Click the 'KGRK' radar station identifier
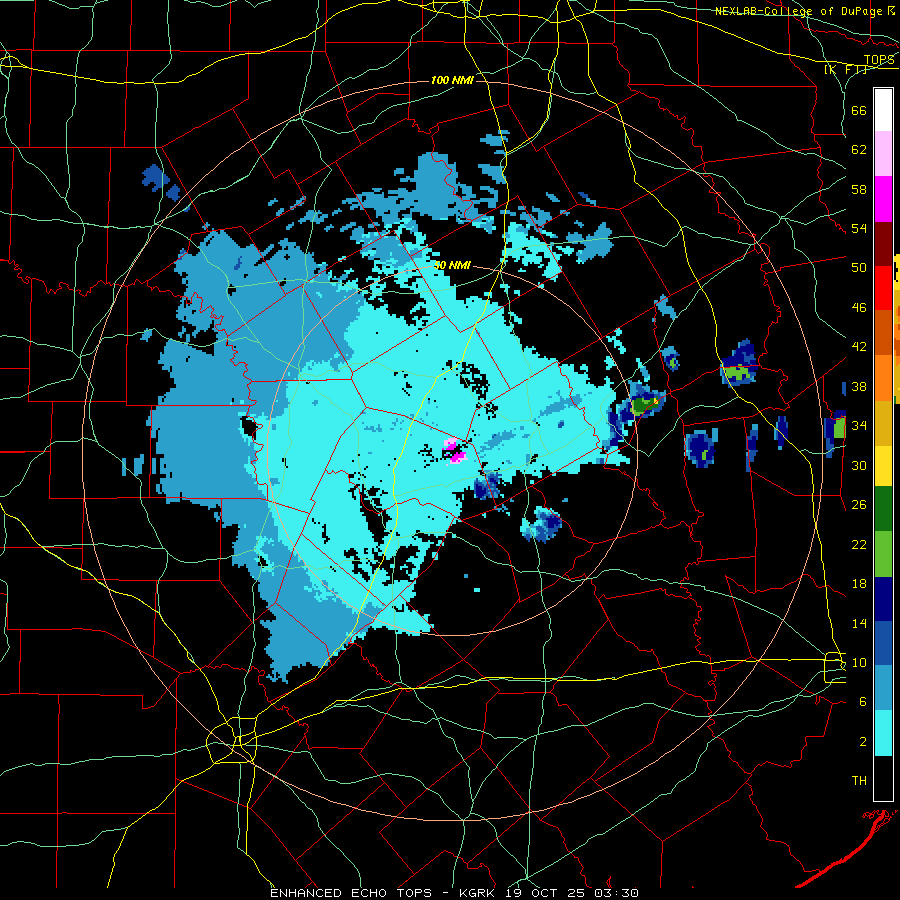This screenshot has height=900, width=900. 479,893
